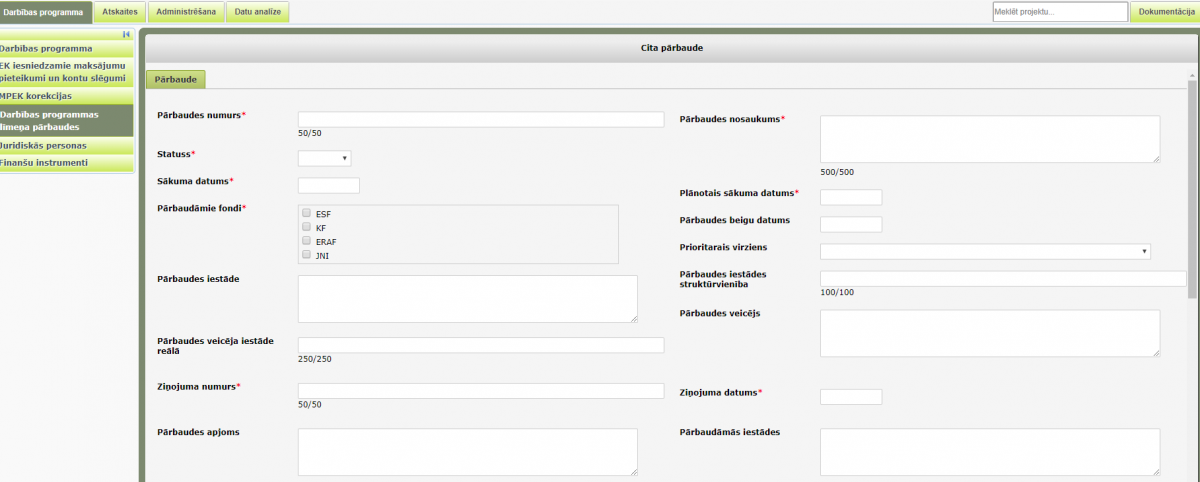Enable the KF fund checkbox

[x=306, y=227]
